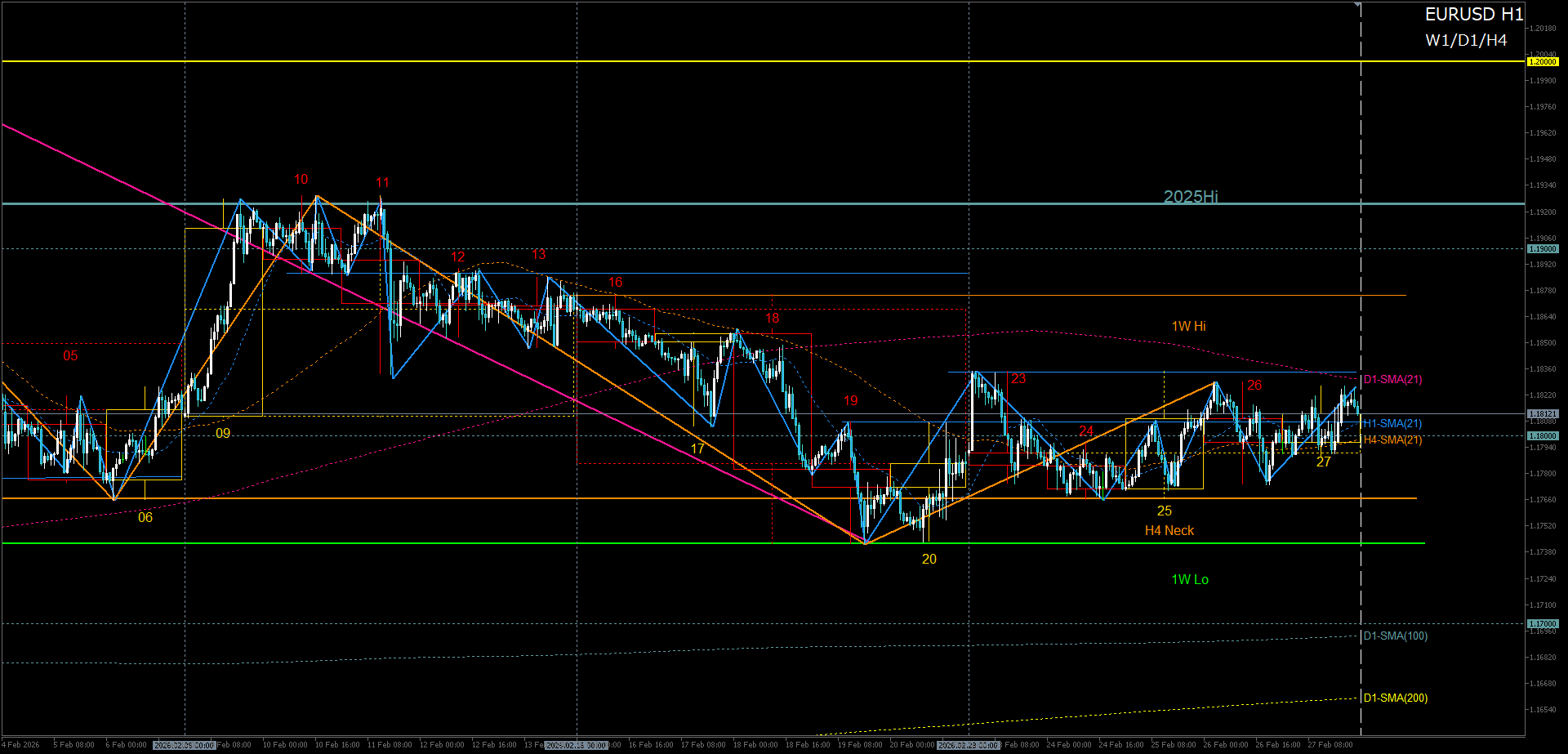Click the 1.19000 price level tag
The height and width of the screenshot is (754, 1568).
(1542, 249)
